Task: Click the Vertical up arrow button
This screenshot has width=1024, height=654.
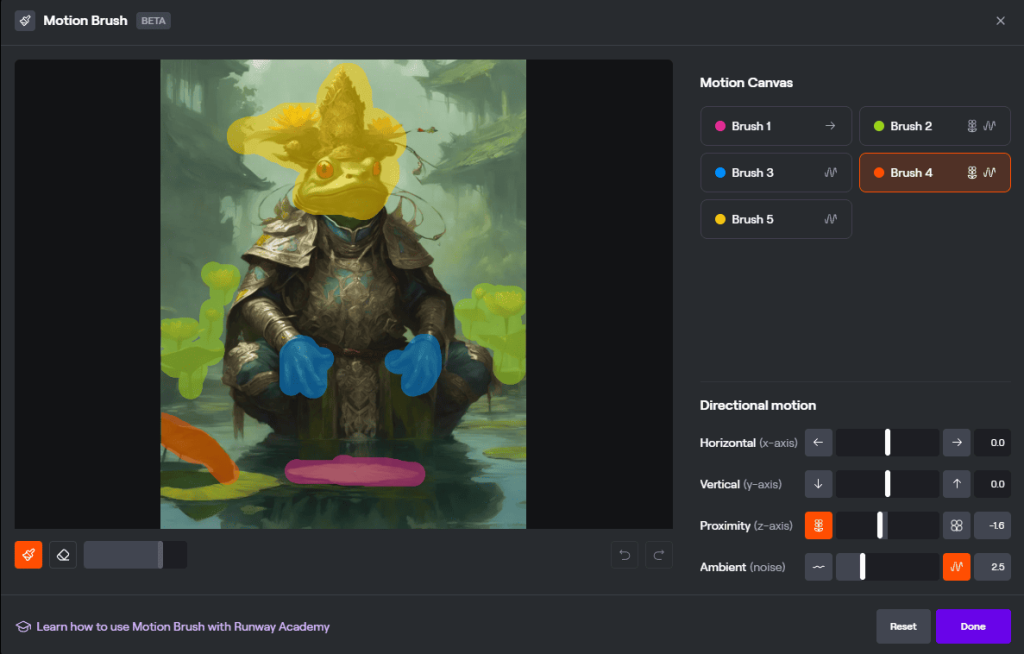Action: [x=957, y=484]
